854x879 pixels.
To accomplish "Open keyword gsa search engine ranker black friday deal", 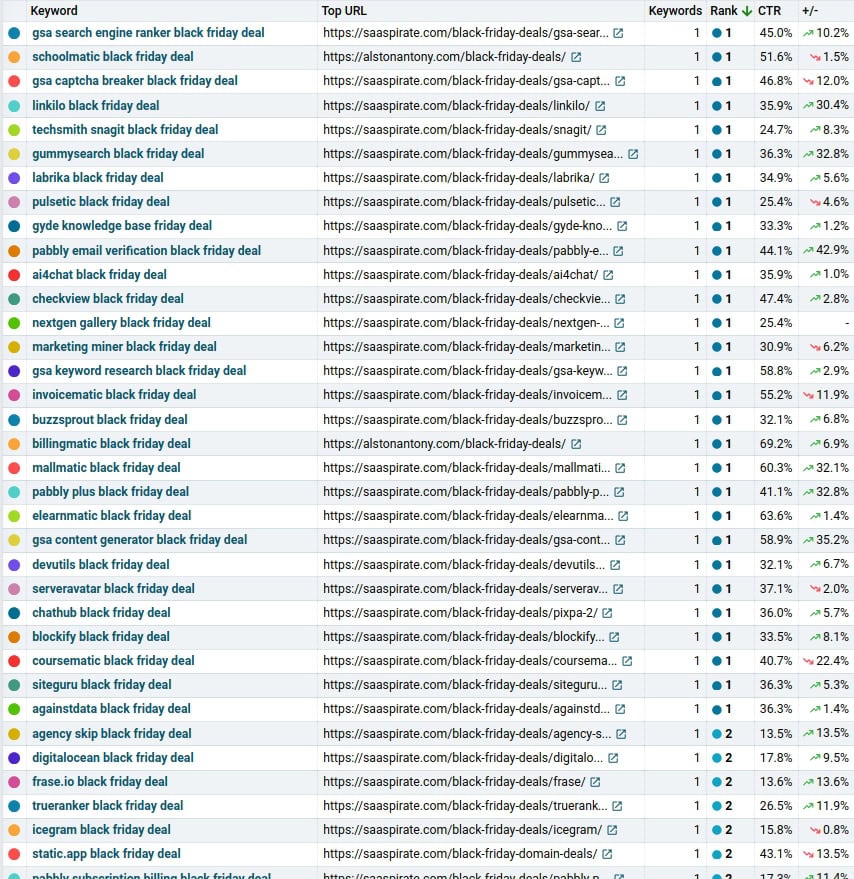I will point(148,33).
